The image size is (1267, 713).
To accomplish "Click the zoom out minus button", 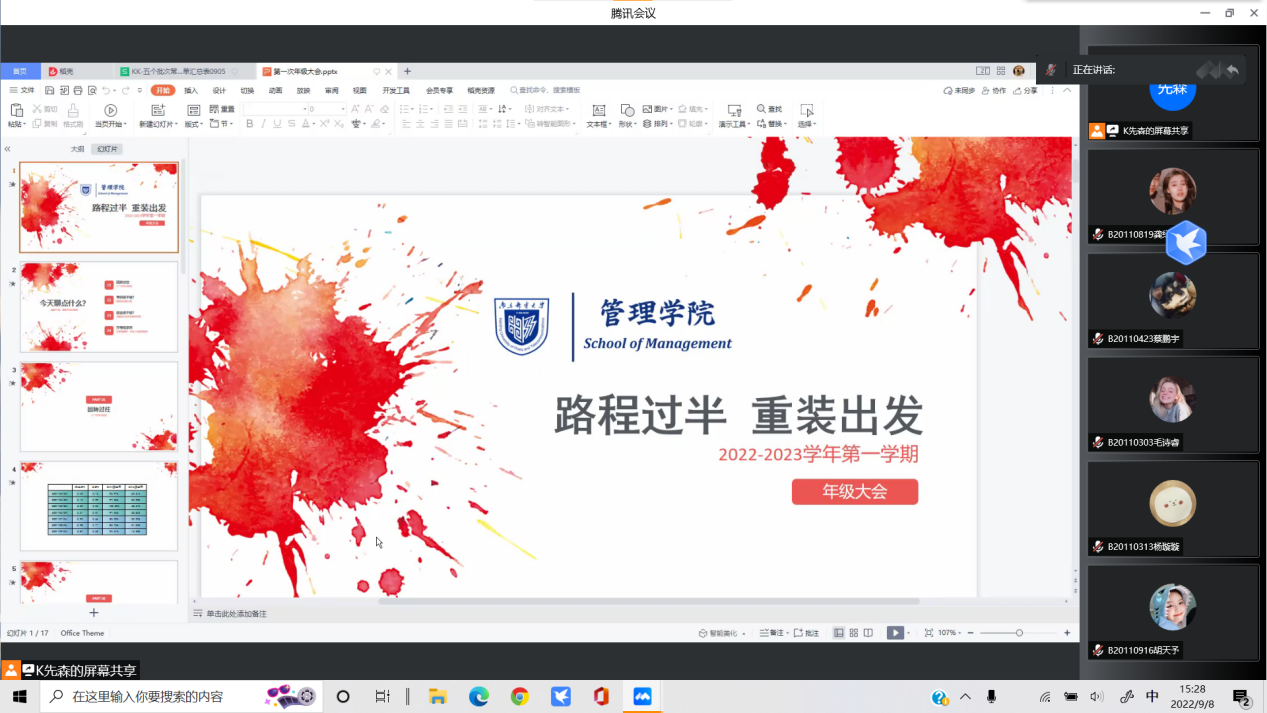I will (x=972, y=633).
